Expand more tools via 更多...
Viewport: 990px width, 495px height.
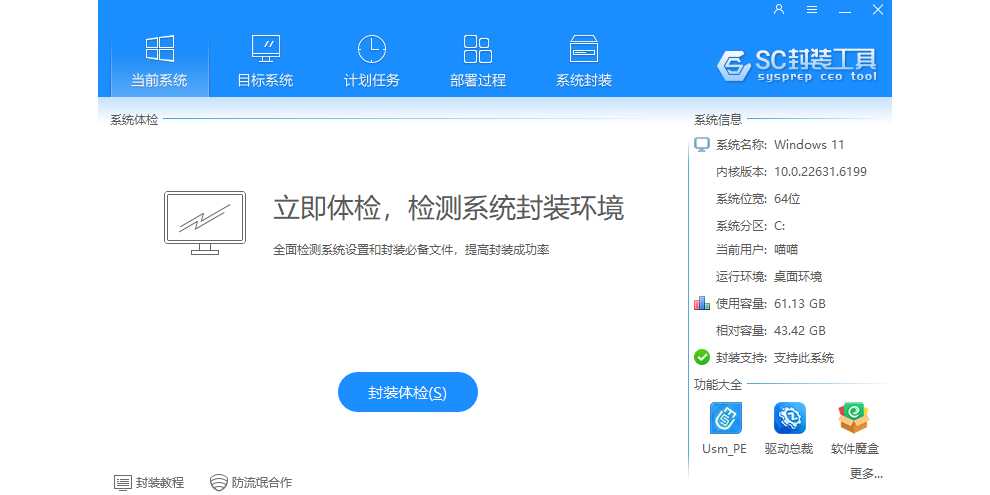pyautogui.click(x=866, y=473)
